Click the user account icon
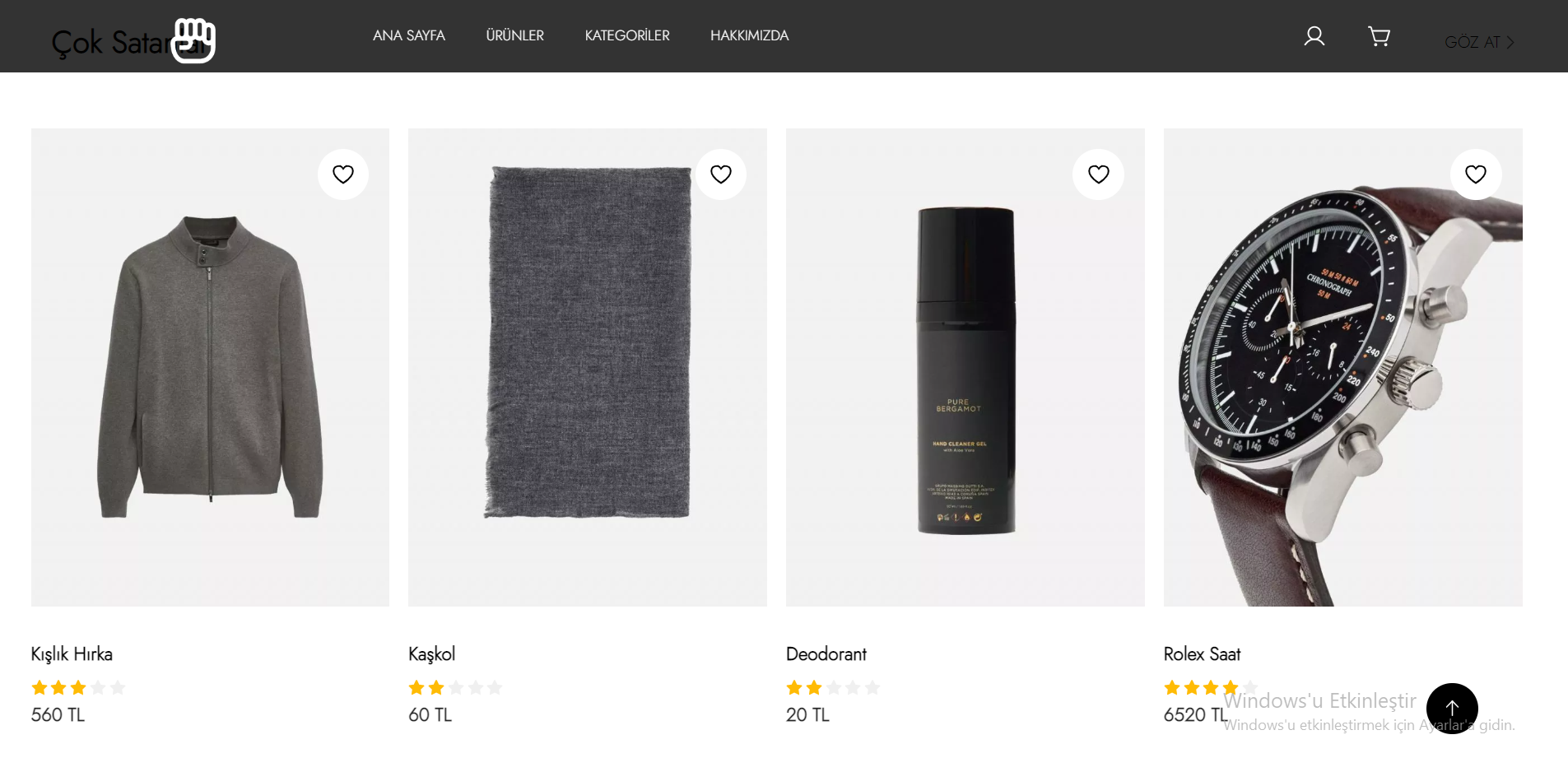The height and width of the screenshot is (772, 1568). 1314,35
